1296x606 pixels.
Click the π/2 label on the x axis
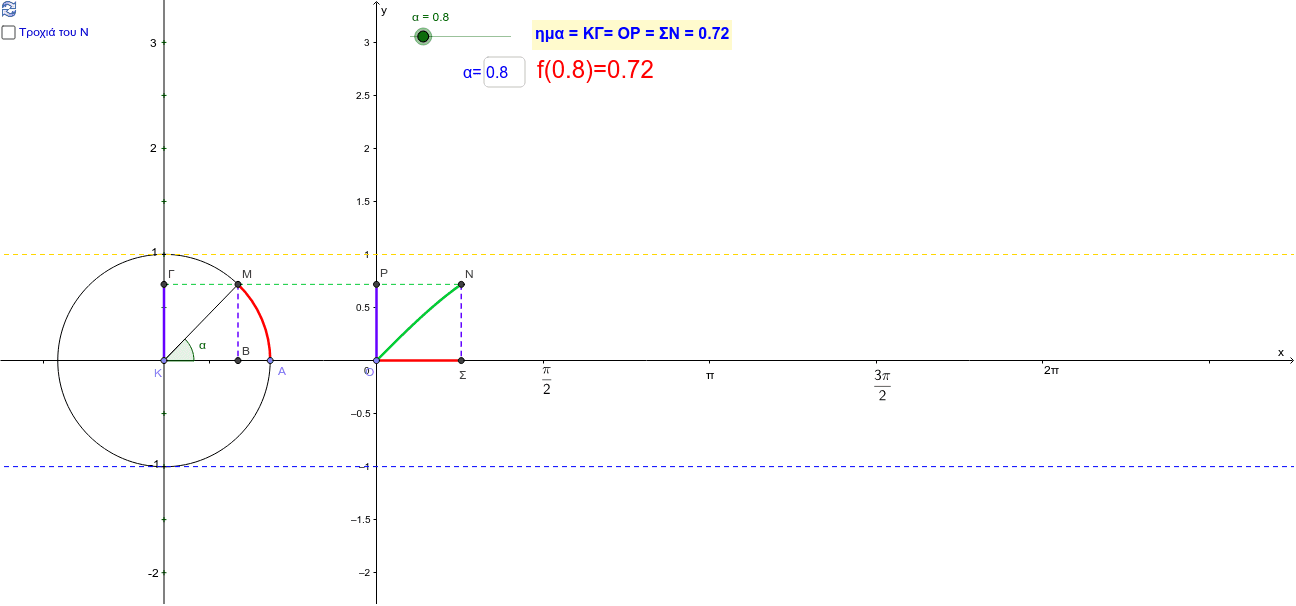pos(547,380)
